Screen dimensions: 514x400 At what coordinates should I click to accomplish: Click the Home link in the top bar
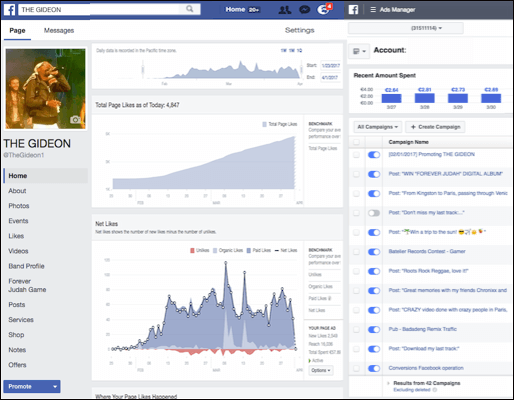point(235,9)
